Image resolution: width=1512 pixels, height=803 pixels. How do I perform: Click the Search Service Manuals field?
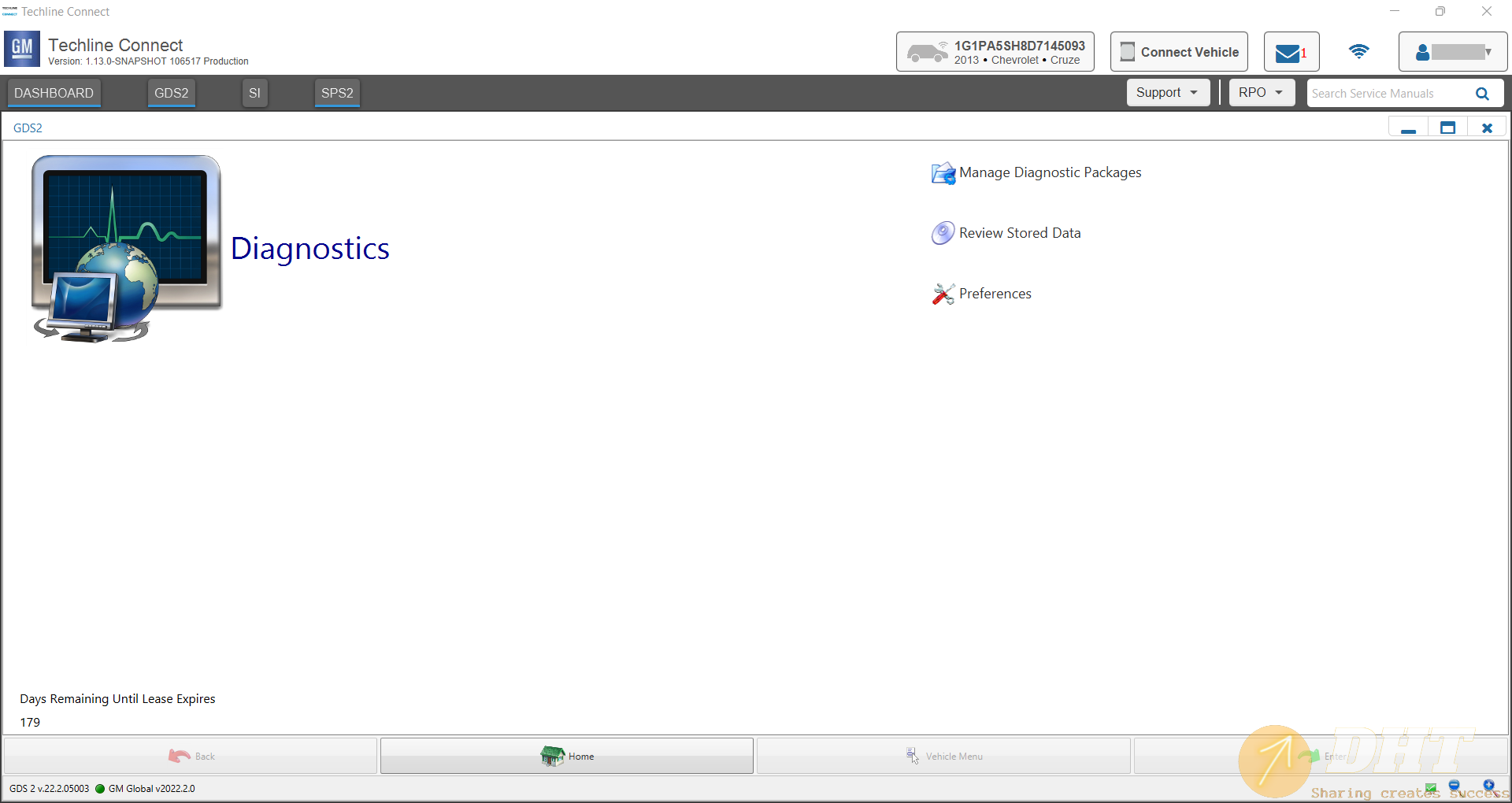[1386, 94]
